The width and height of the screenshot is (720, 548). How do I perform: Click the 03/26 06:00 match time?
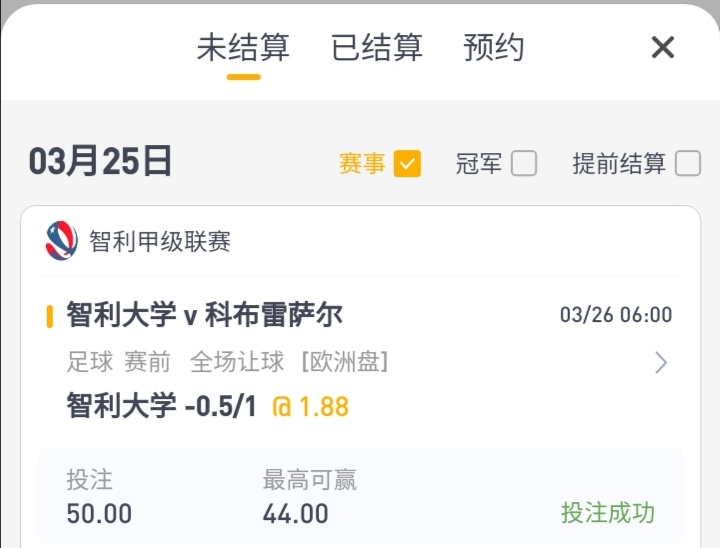pos(616,316)
